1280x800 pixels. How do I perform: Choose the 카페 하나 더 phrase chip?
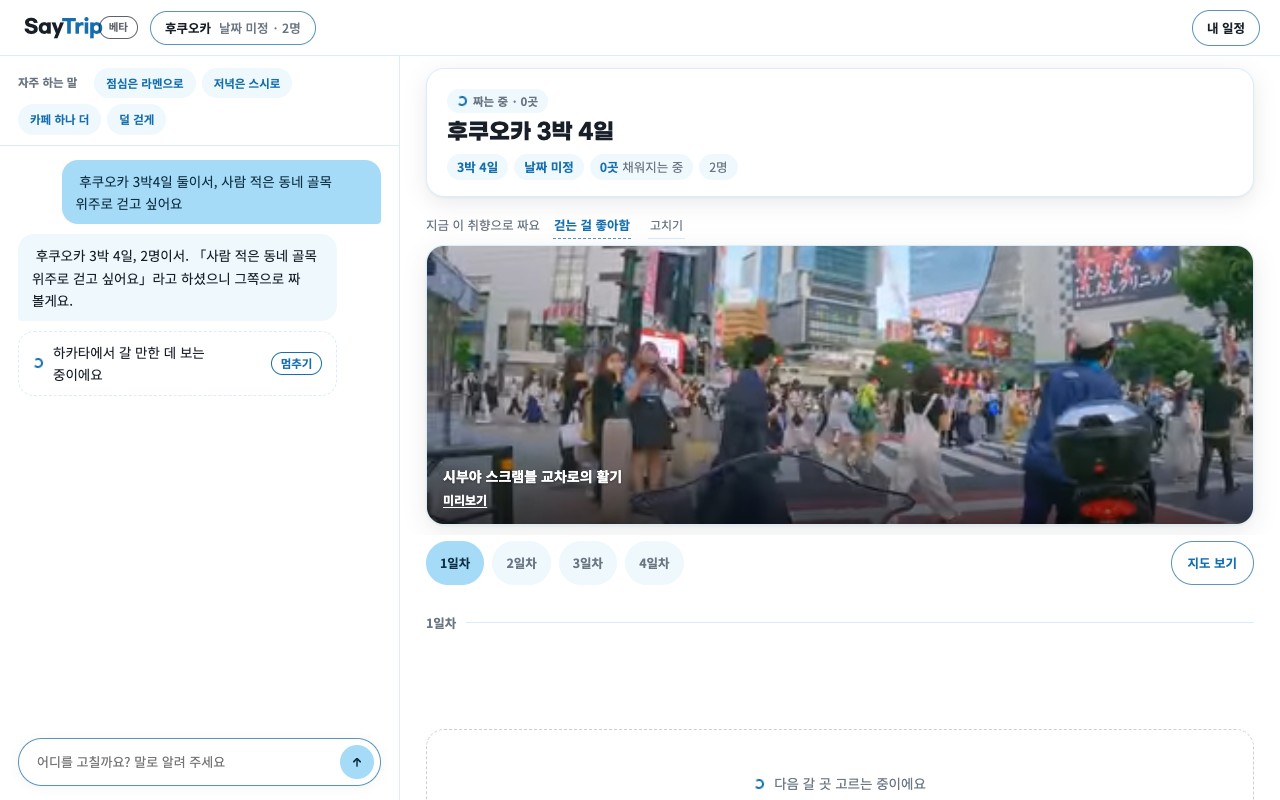pyautogui.click(x=59, y=119)
